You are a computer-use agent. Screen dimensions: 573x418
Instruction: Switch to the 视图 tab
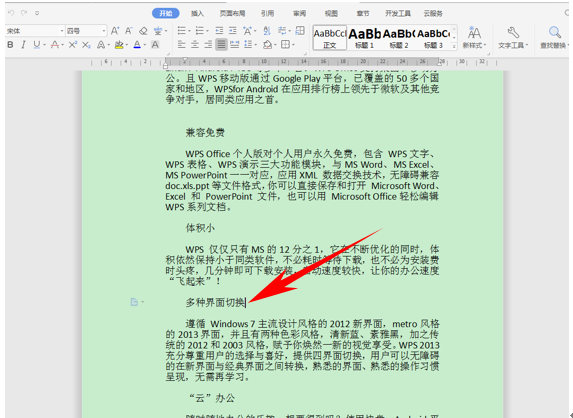click(x=331, y=14)
